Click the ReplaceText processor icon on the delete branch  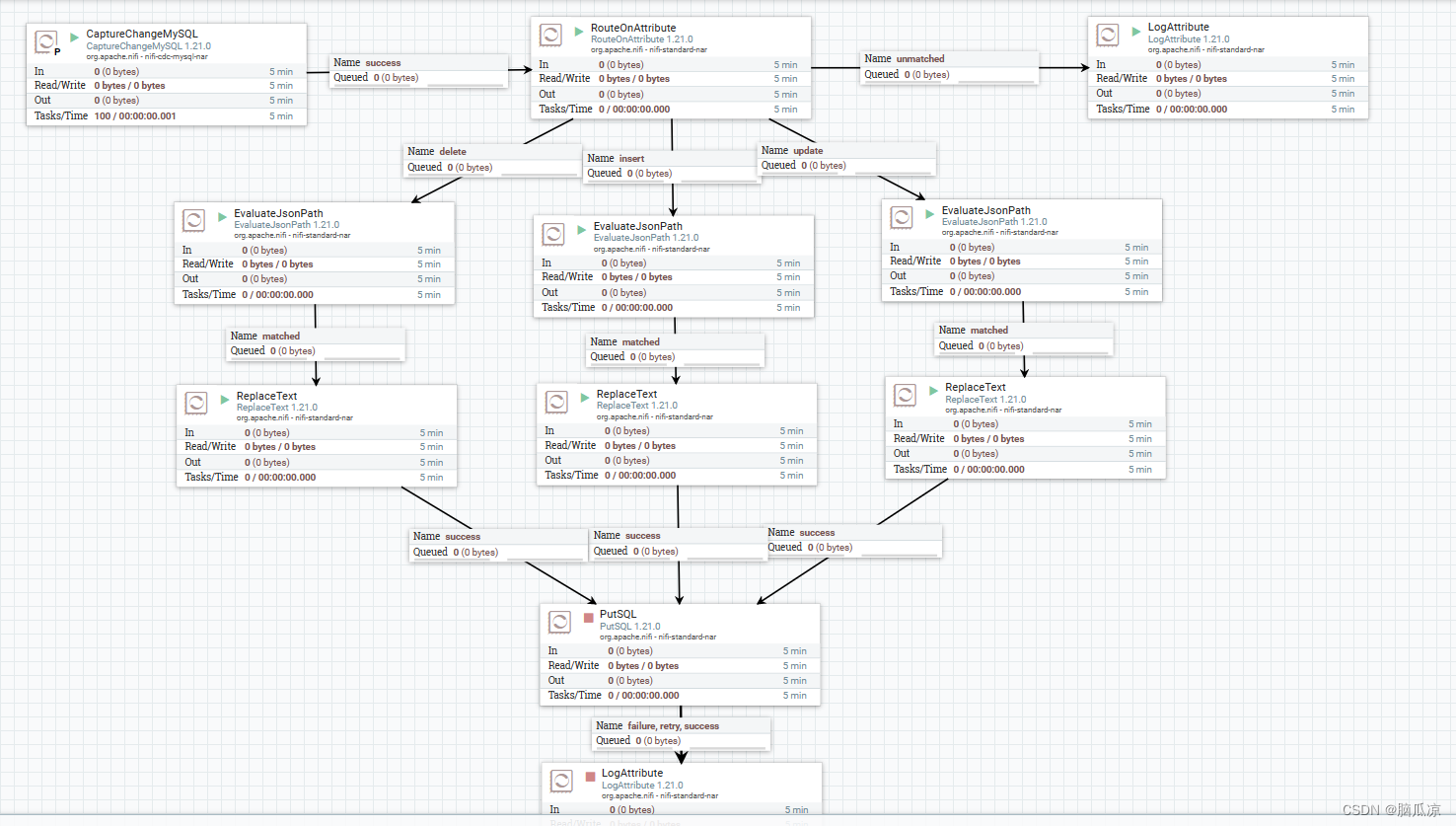point(196,403)
